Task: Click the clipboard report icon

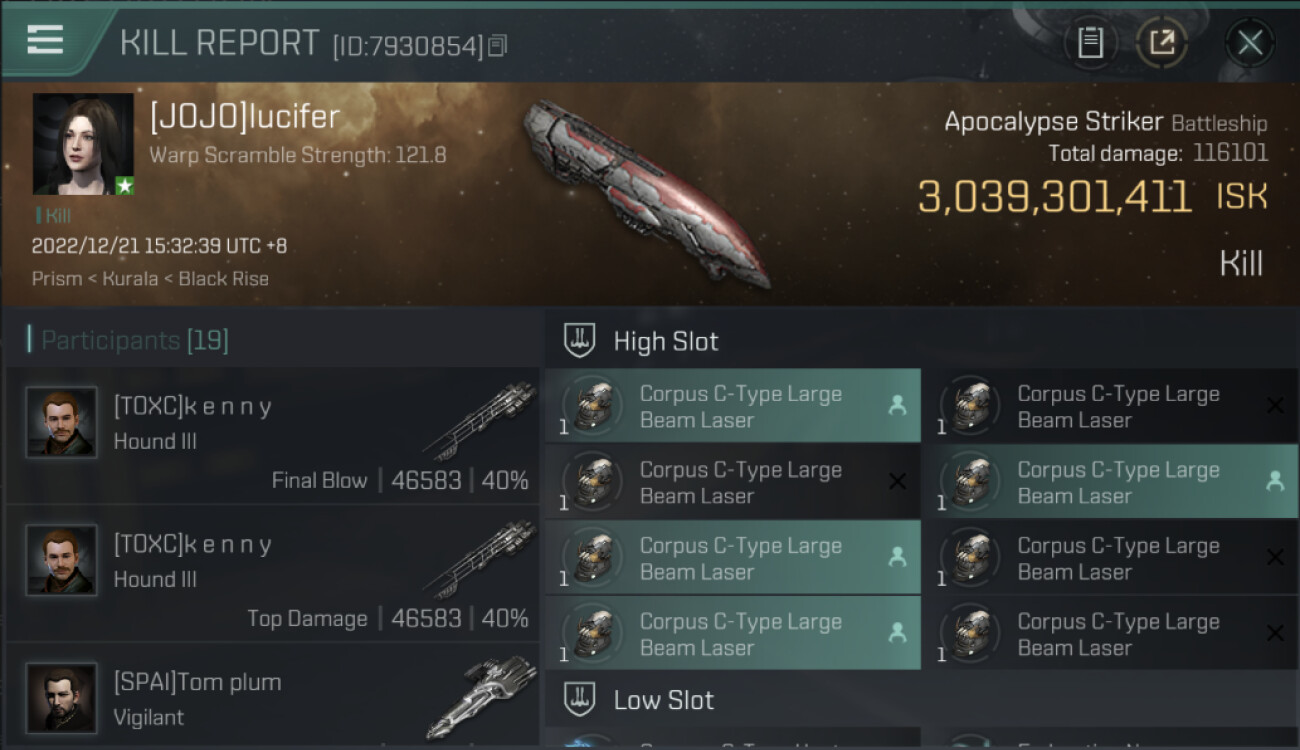Action: [x=1090, y=43]
